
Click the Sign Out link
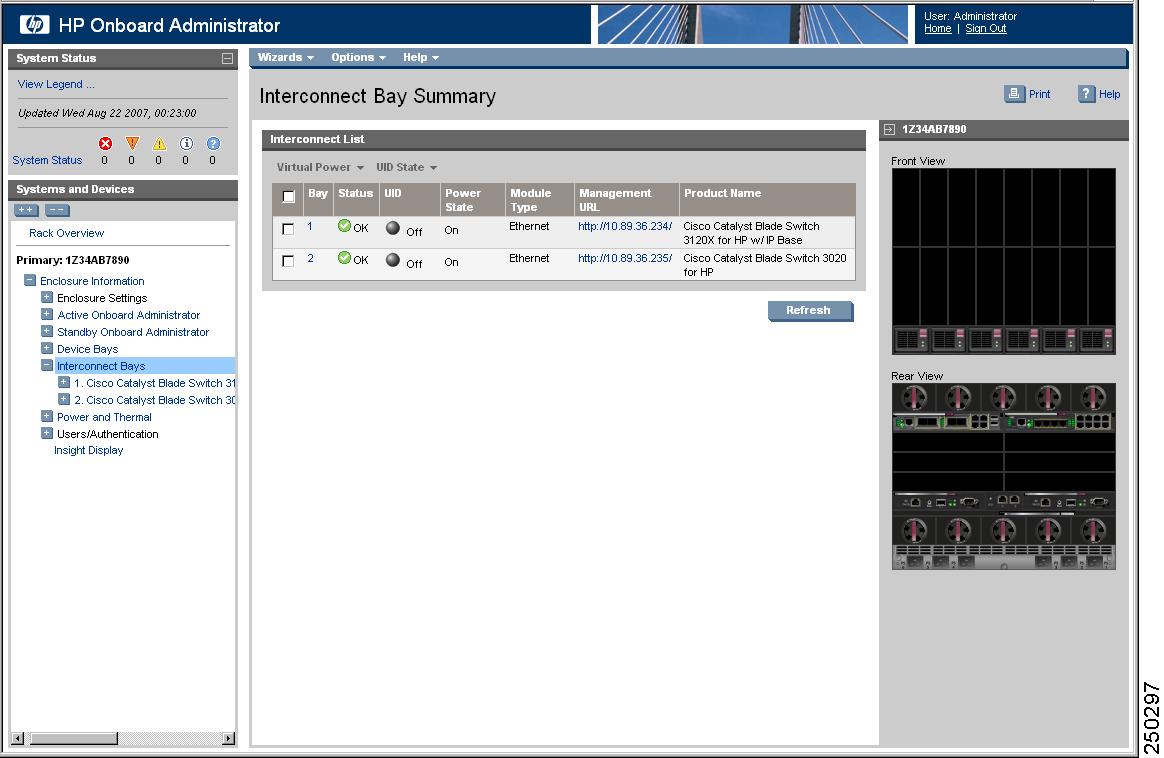click(x=986, y=28)
